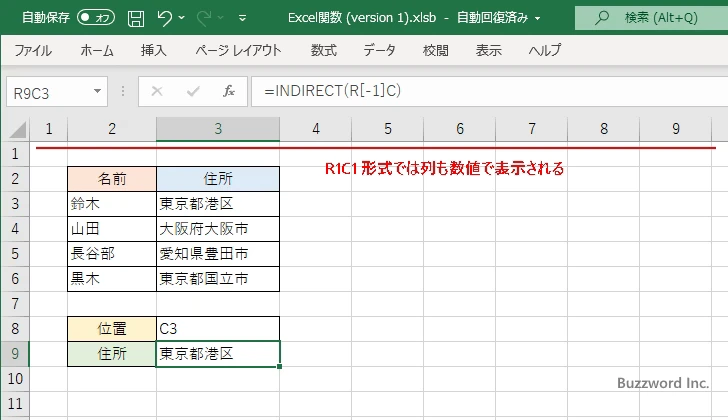Open the 表示 ribbon tab
Viewport: 728px width, 420px height.
pos(488,50)
